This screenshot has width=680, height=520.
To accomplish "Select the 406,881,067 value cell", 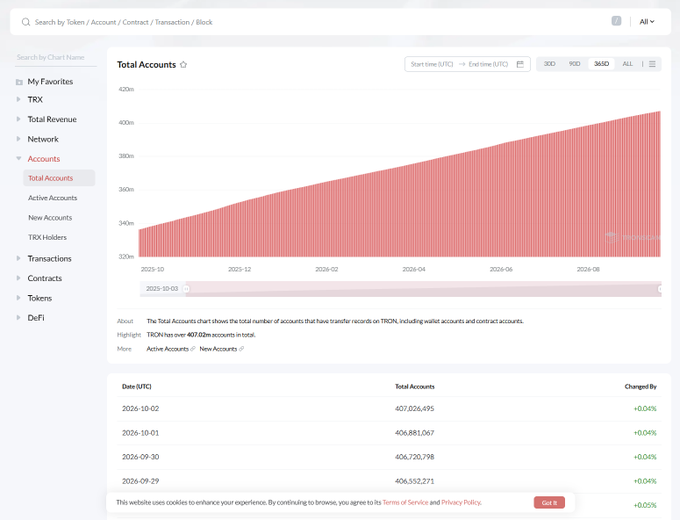I will (414, 433).
